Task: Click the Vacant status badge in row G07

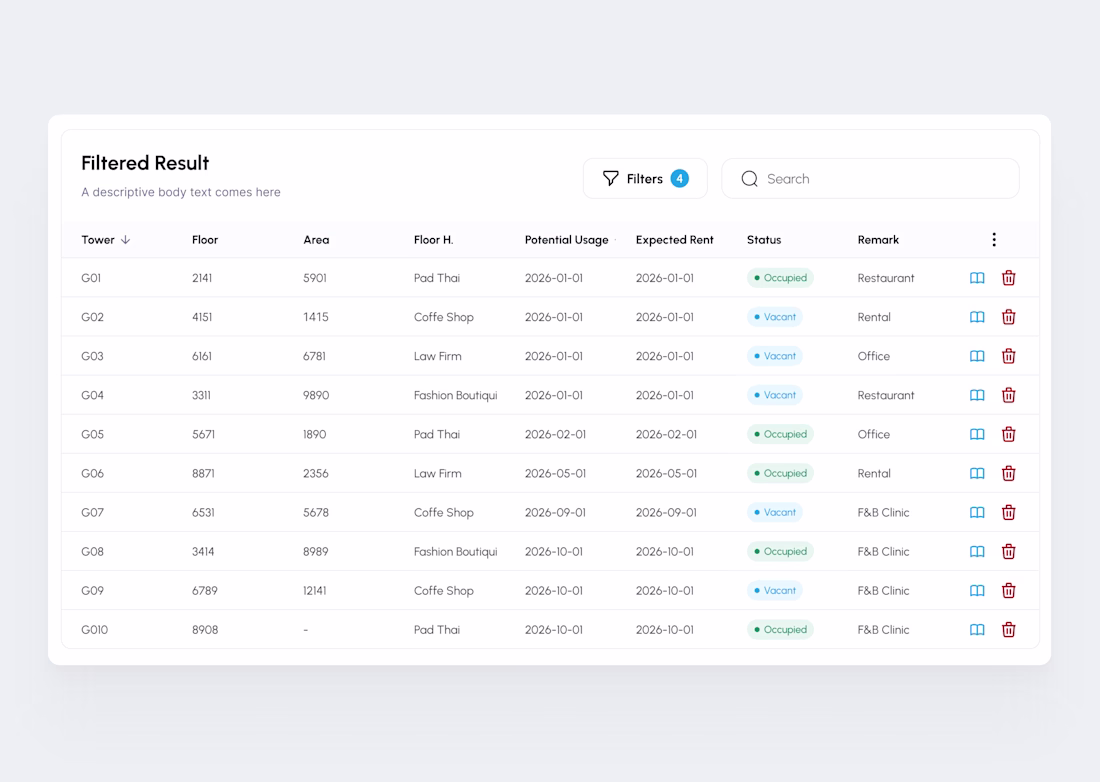Action: (774, 513)
